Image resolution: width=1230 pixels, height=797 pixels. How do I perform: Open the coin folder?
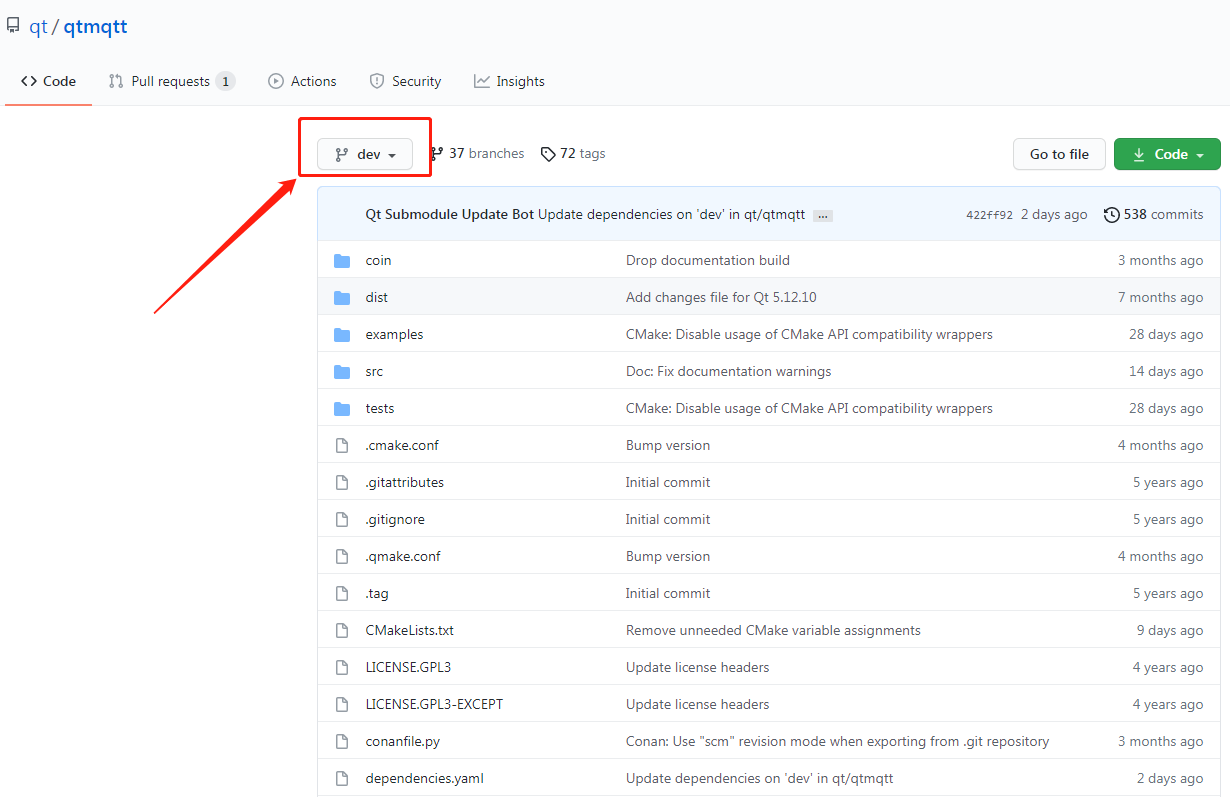(378, 261)
